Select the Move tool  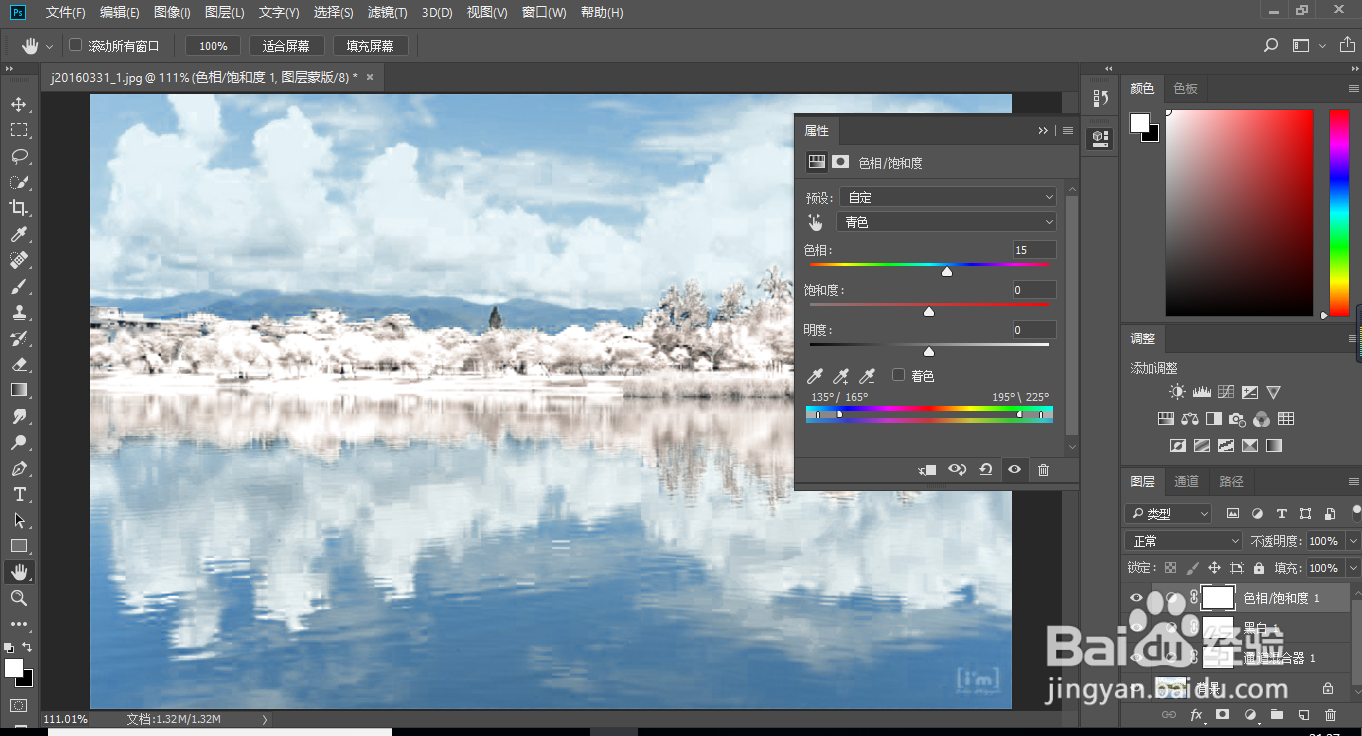[x=19, y=104]
